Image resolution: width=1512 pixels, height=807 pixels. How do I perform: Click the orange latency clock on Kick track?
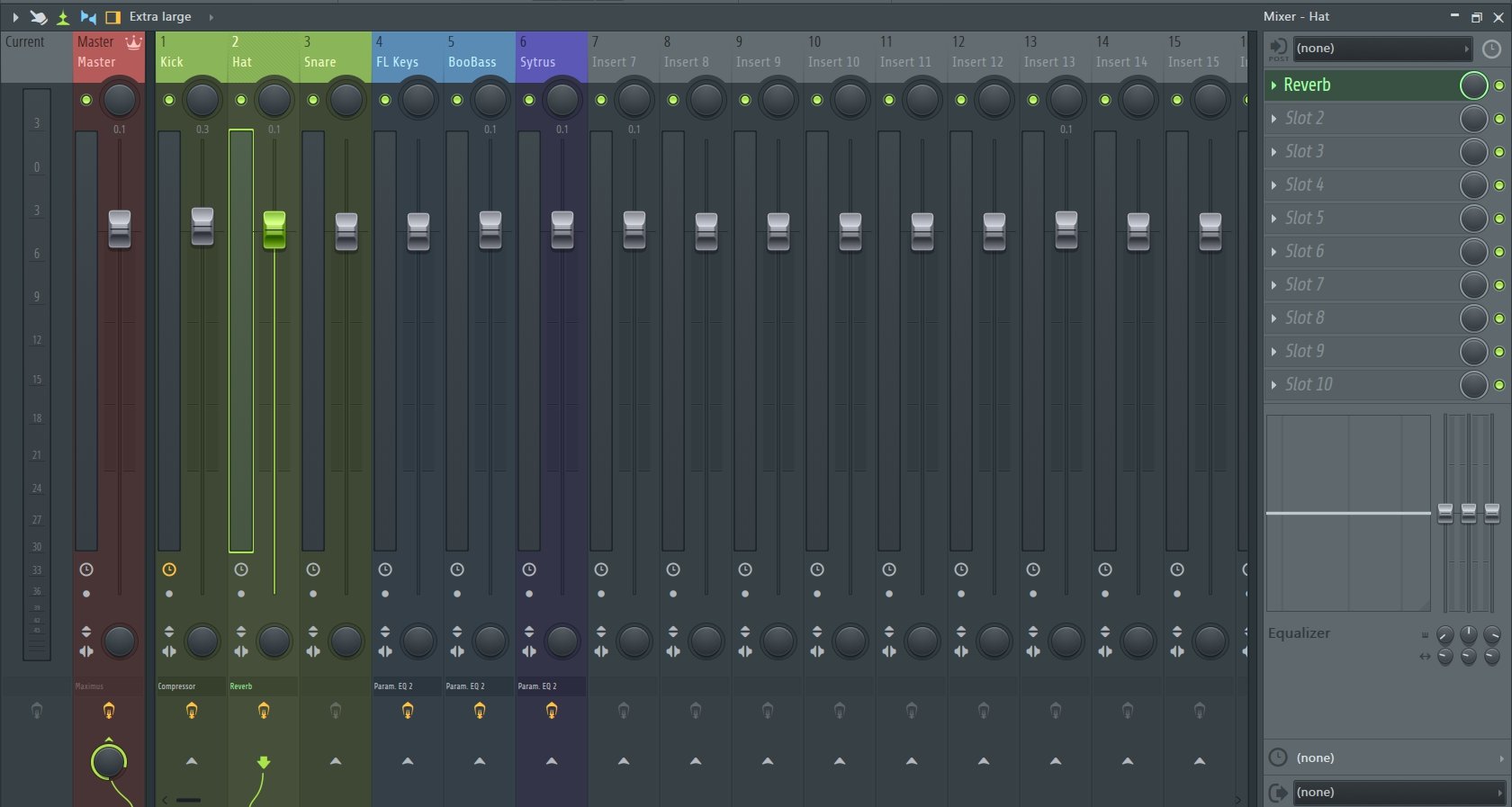[x=169, y=569]
